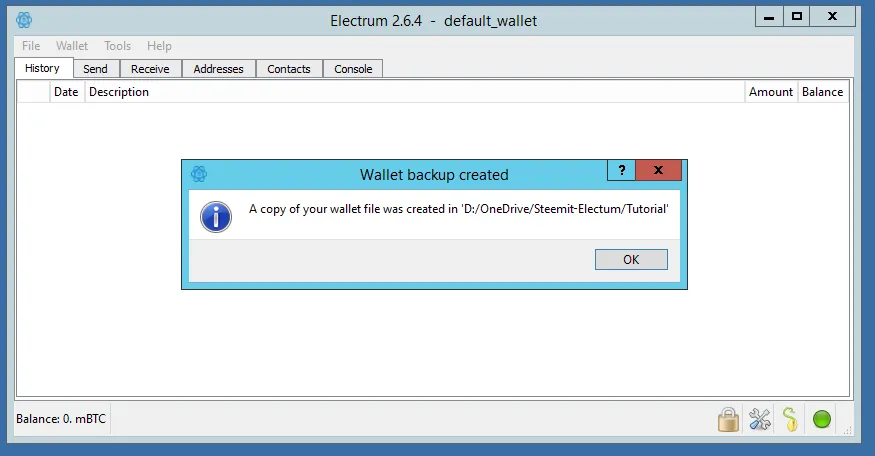This screenshot has width=875, height=456.
Task: Click the seed icon in status bar
Action: click(790, 419)
